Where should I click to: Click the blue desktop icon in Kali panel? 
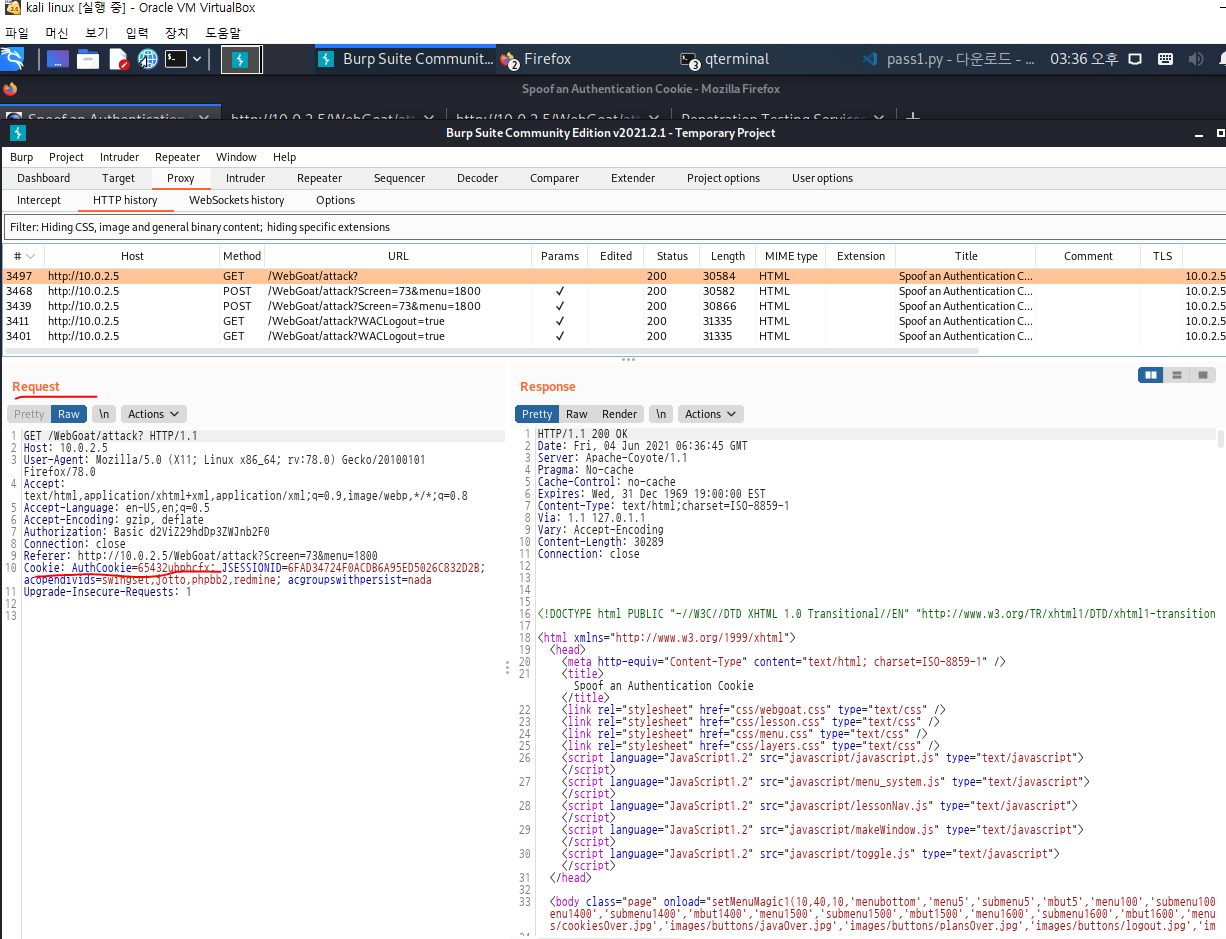pyautogui.click(x=58, y=60)
